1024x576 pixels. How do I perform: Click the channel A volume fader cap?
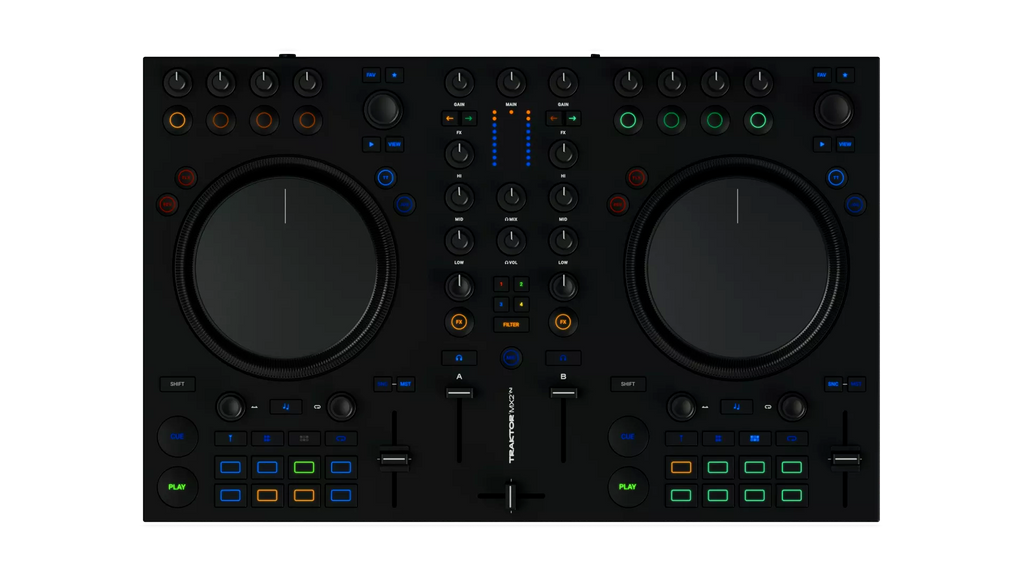[459, 392]
